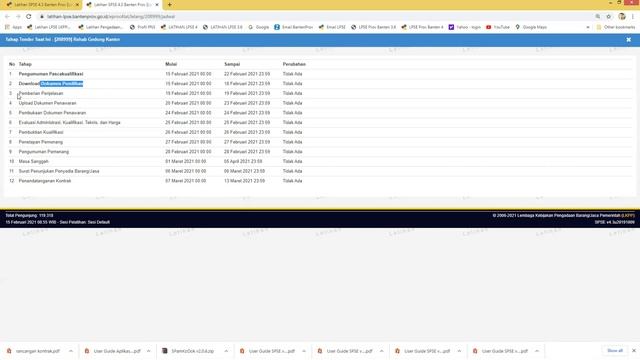Screen dimensions: 640x360
Task: Close the Tahap Tender dialog with its X
Action: tap(629, 40)
